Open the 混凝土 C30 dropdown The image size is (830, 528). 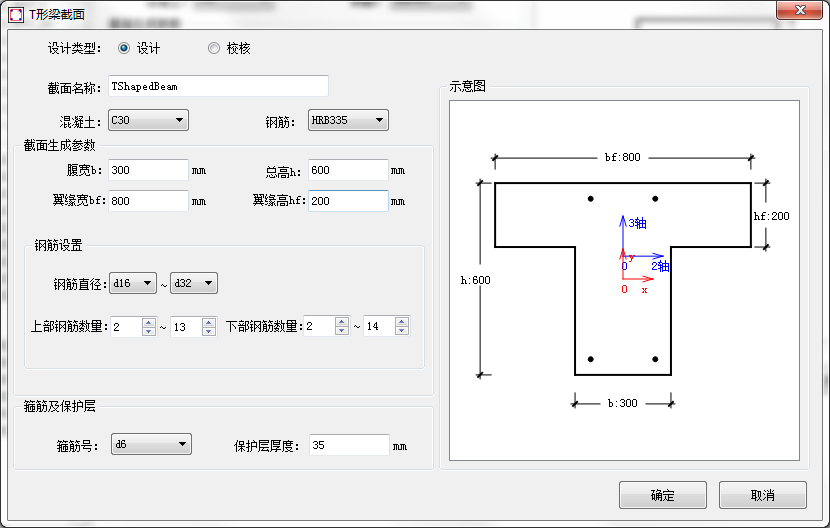coord(148,121)
